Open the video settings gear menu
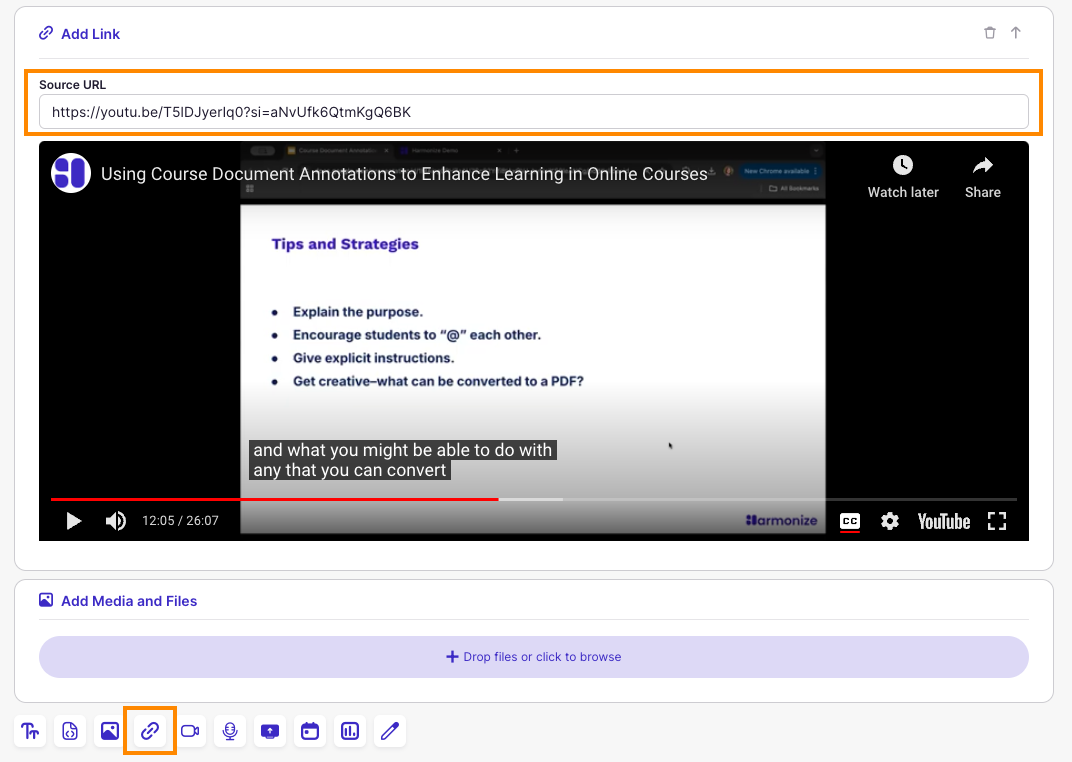Screen dimensions: 1072x762 [x=890, y=521]
